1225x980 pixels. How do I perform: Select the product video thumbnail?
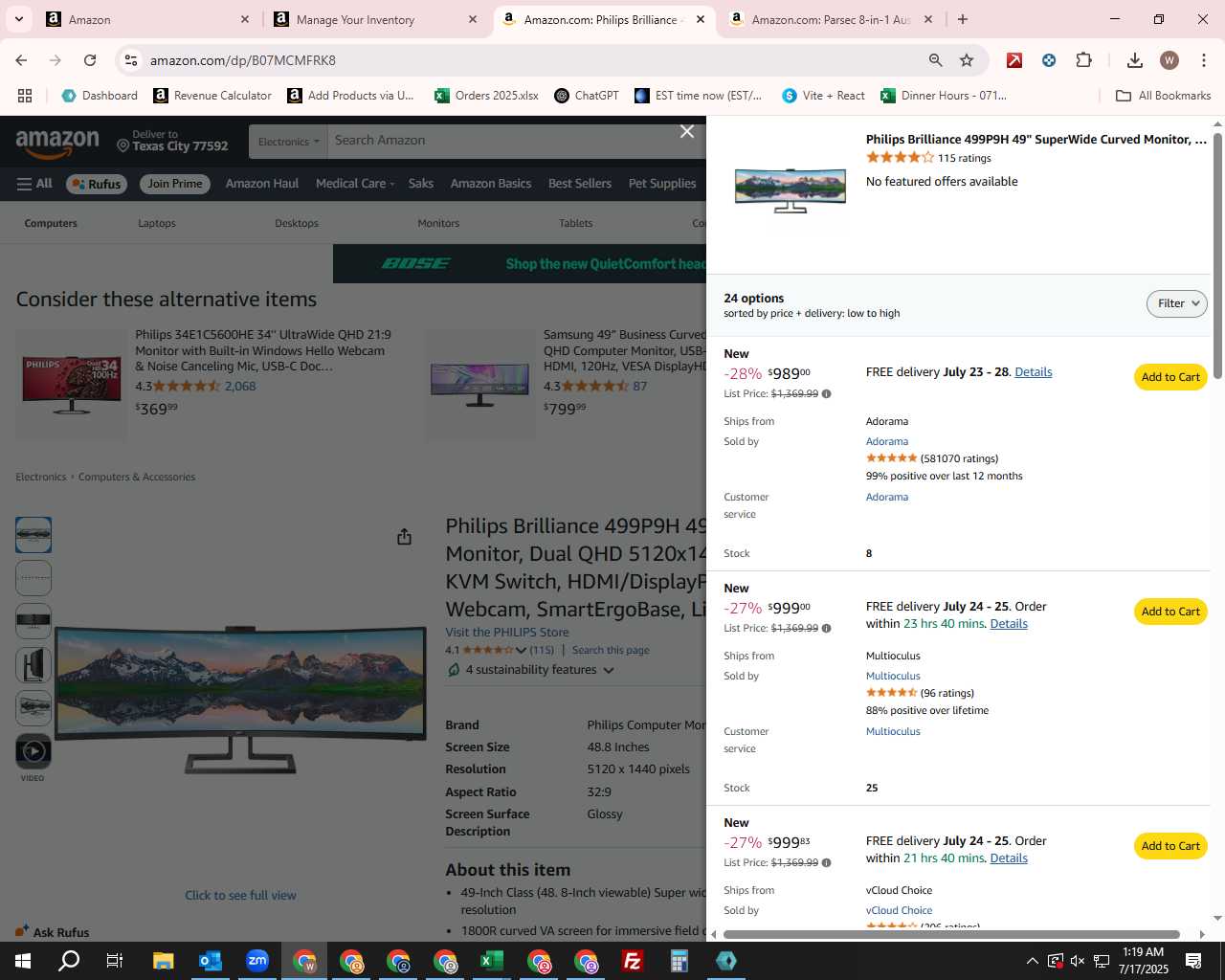click(33, 750)
